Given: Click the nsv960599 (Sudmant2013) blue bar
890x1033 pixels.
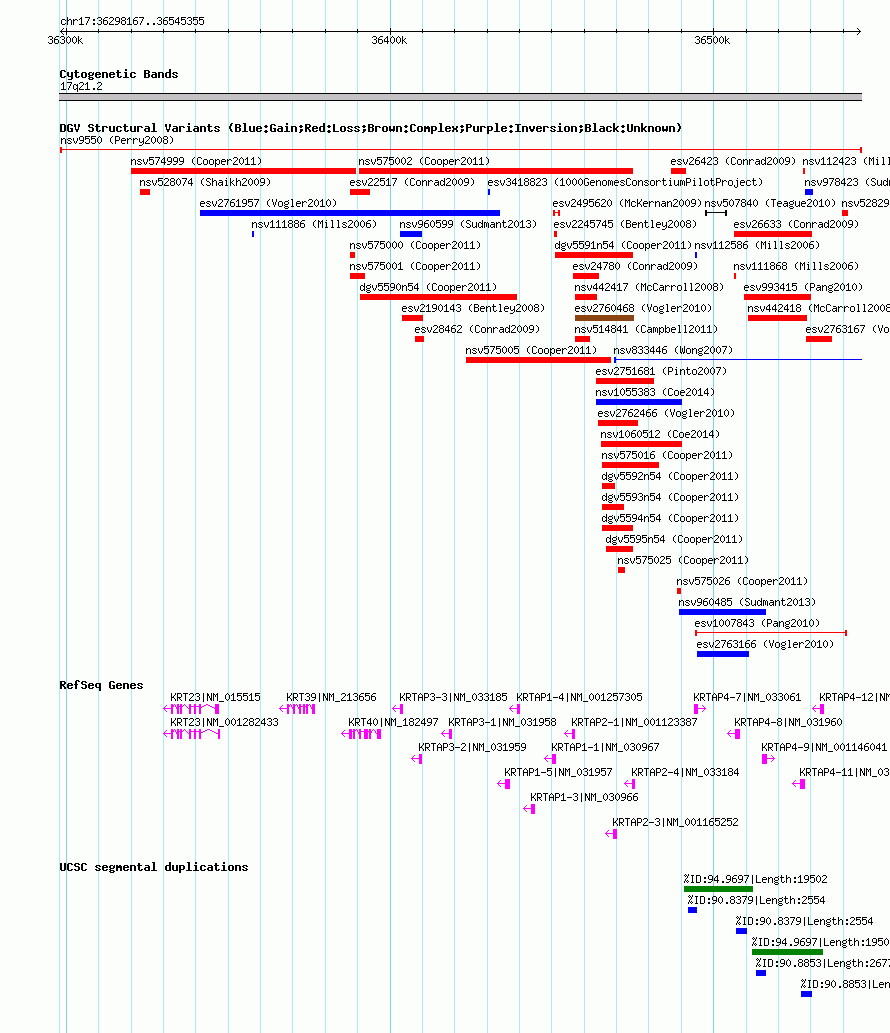Looking at the screenshot, I should point(411,235).
